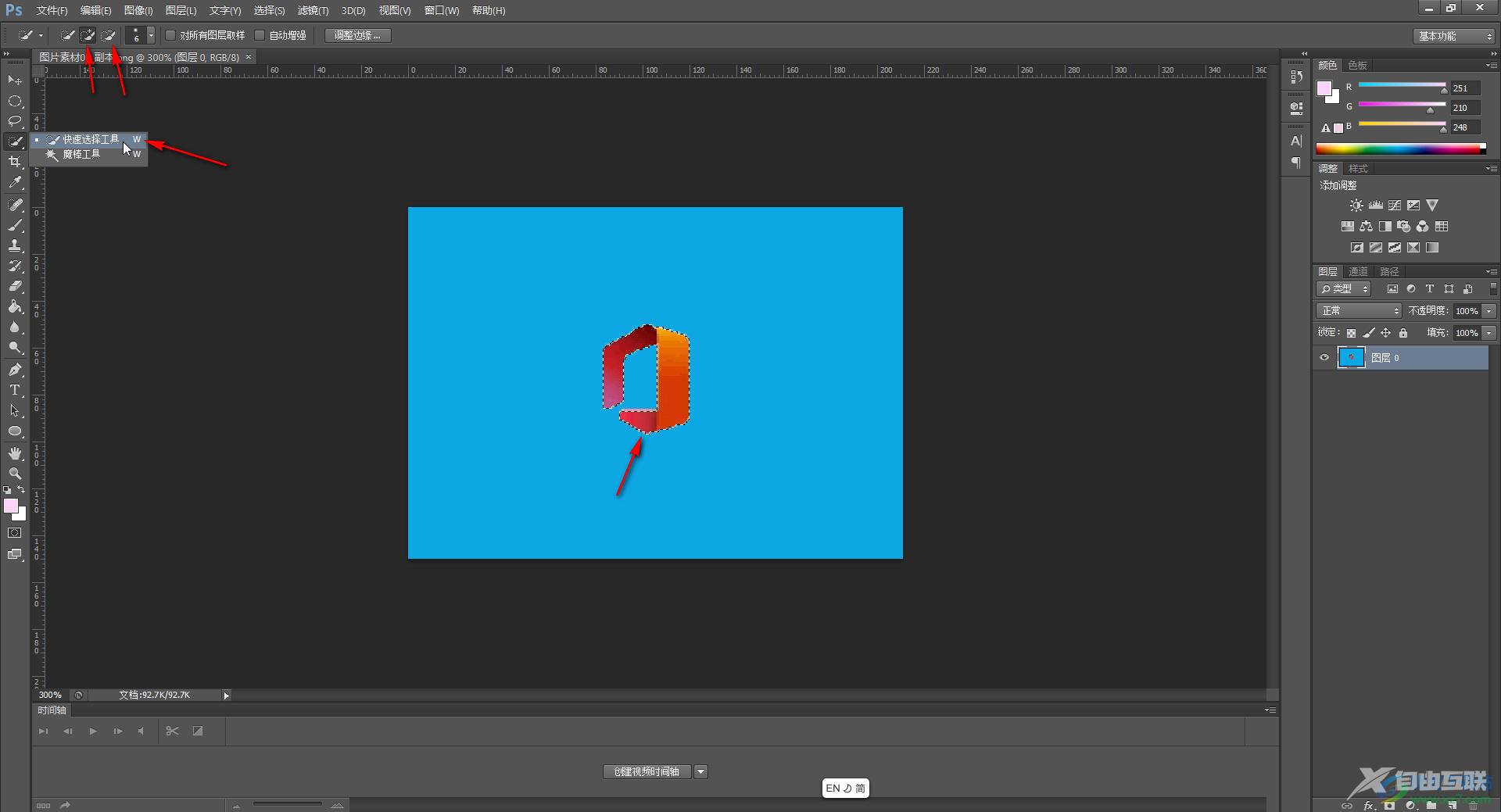Select the Eraser tool
1501x812 pixels.
pyautogui.click(x=15, y=286)
